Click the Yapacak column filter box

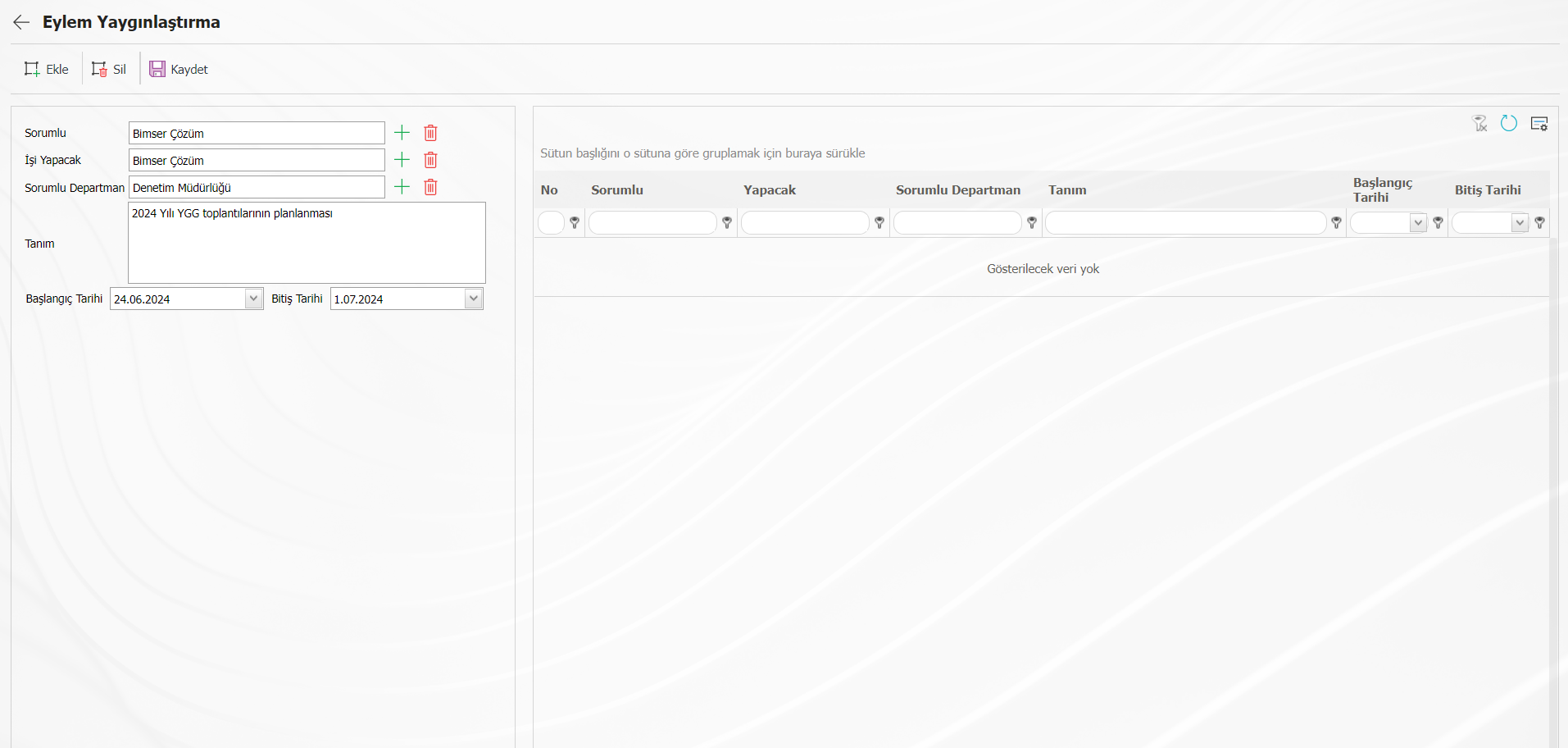[x=805, y=222]
